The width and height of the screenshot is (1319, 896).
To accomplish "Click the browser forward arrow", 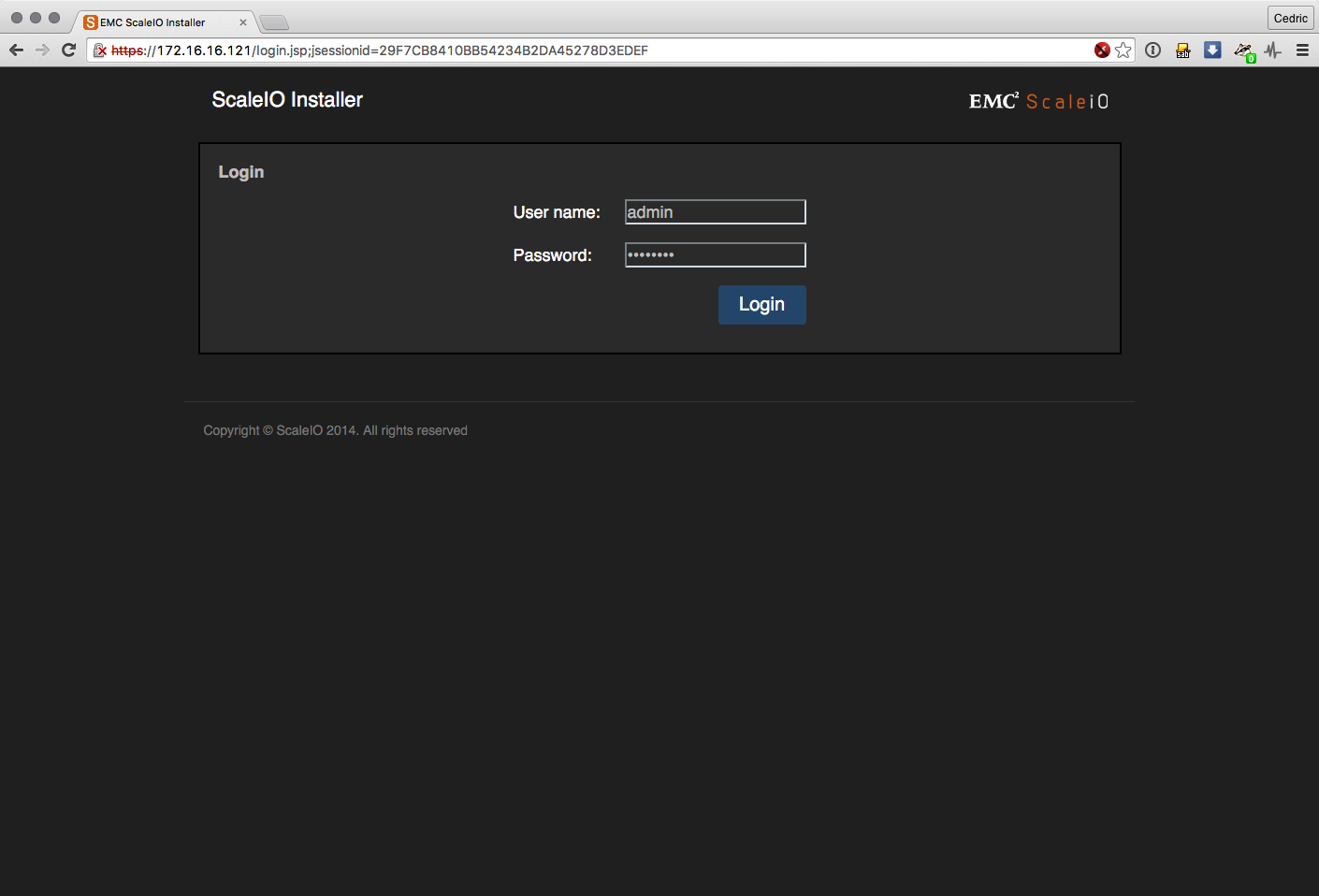I will pyautogui.click(x=42, y=51).
